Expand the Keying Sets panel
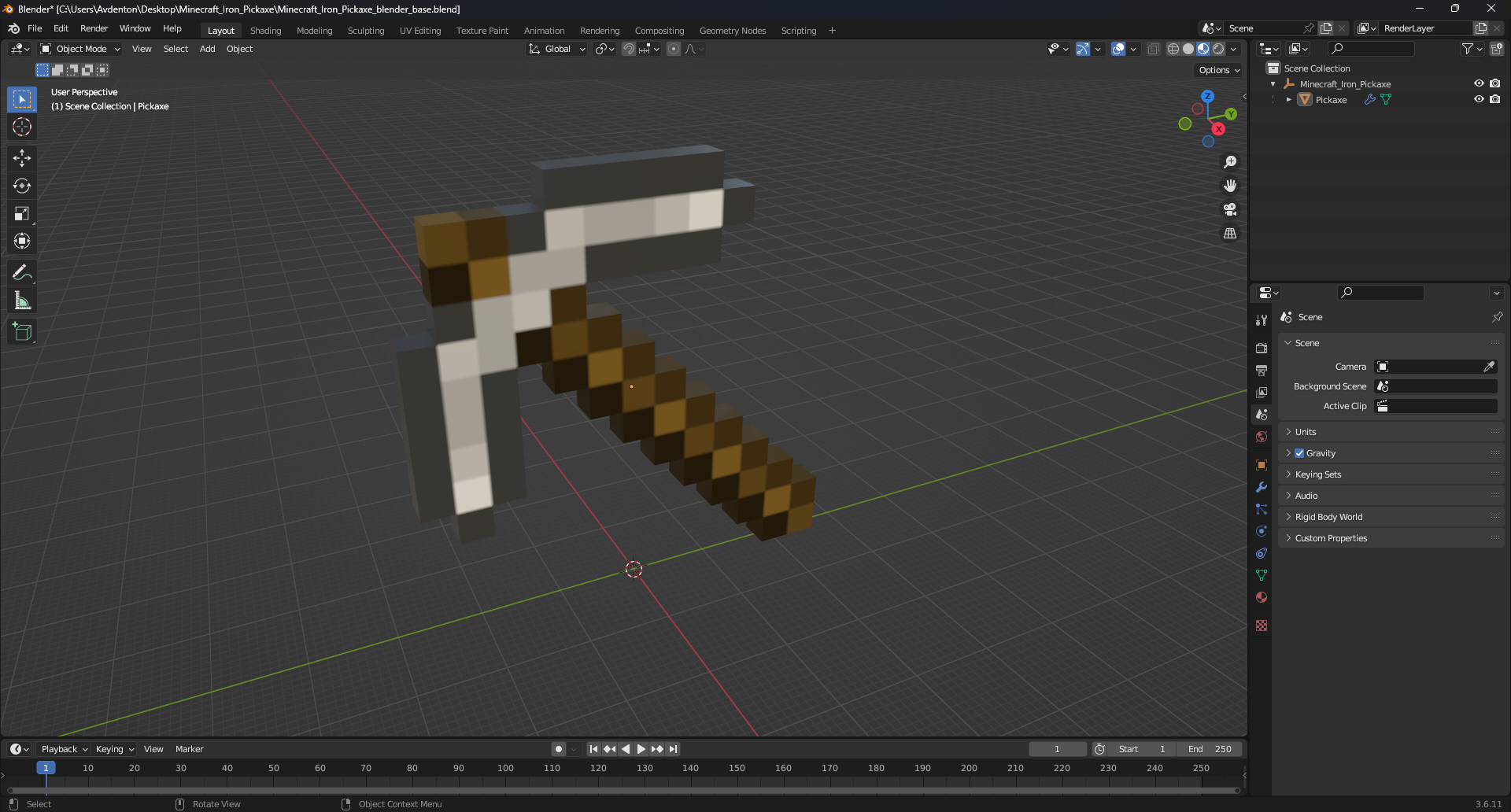Image resolution: width=1511 pixels, height=812 pixels. (1391, 474)
